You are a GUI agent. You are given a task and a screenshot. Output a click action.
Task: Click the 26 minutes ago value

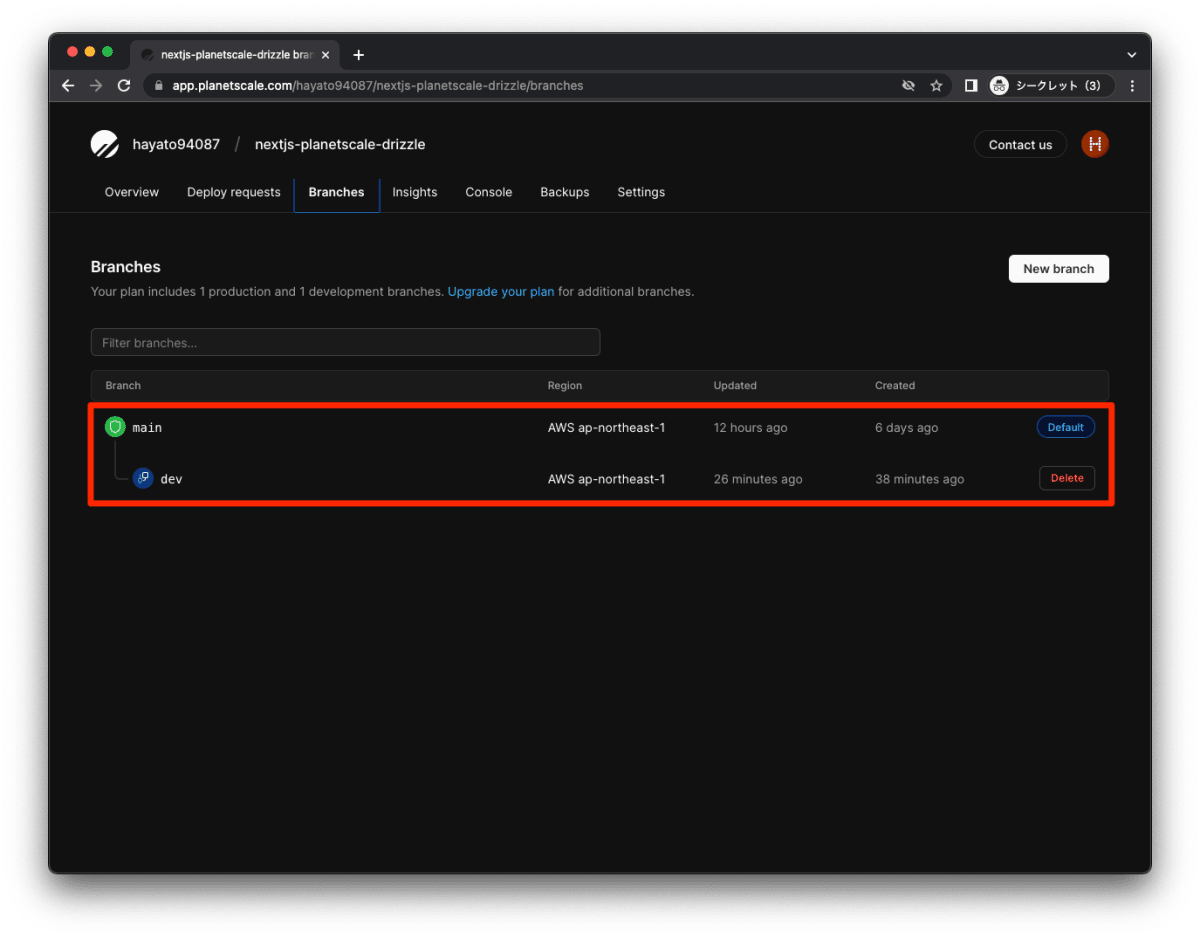click(758, 479)
